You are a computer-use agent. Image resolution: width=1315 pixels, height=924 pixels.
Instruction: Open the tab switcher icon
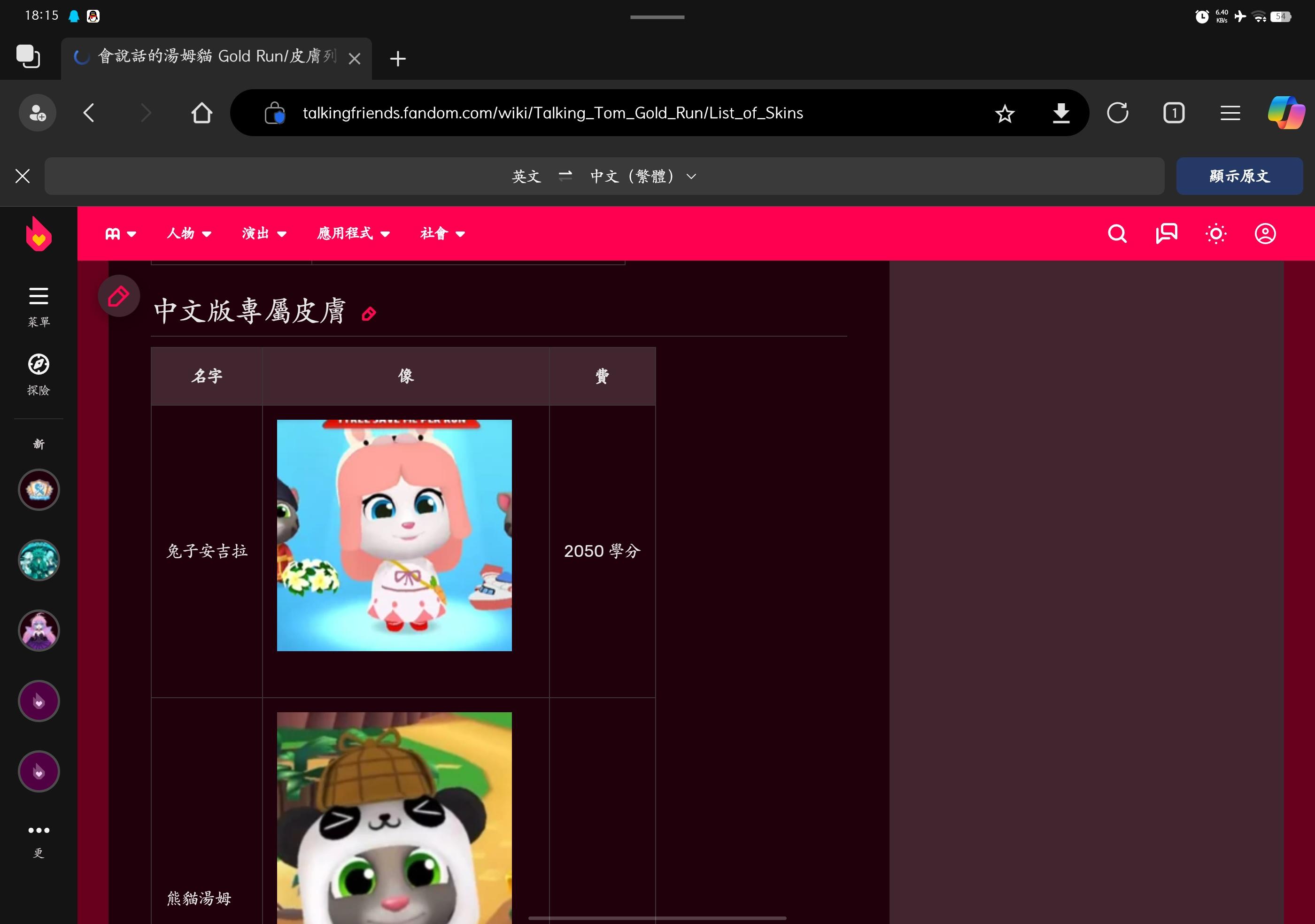tap(28, 57)
